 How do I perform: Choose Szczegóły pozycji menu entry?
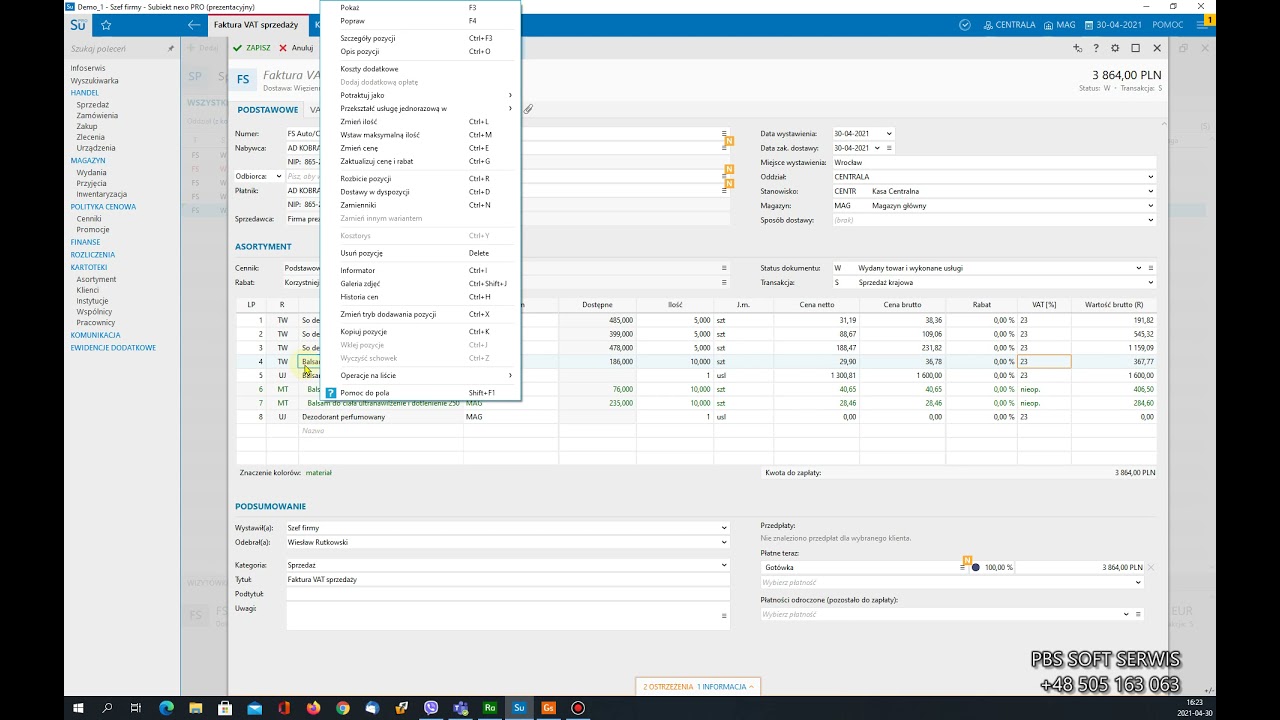coord(420,38)
